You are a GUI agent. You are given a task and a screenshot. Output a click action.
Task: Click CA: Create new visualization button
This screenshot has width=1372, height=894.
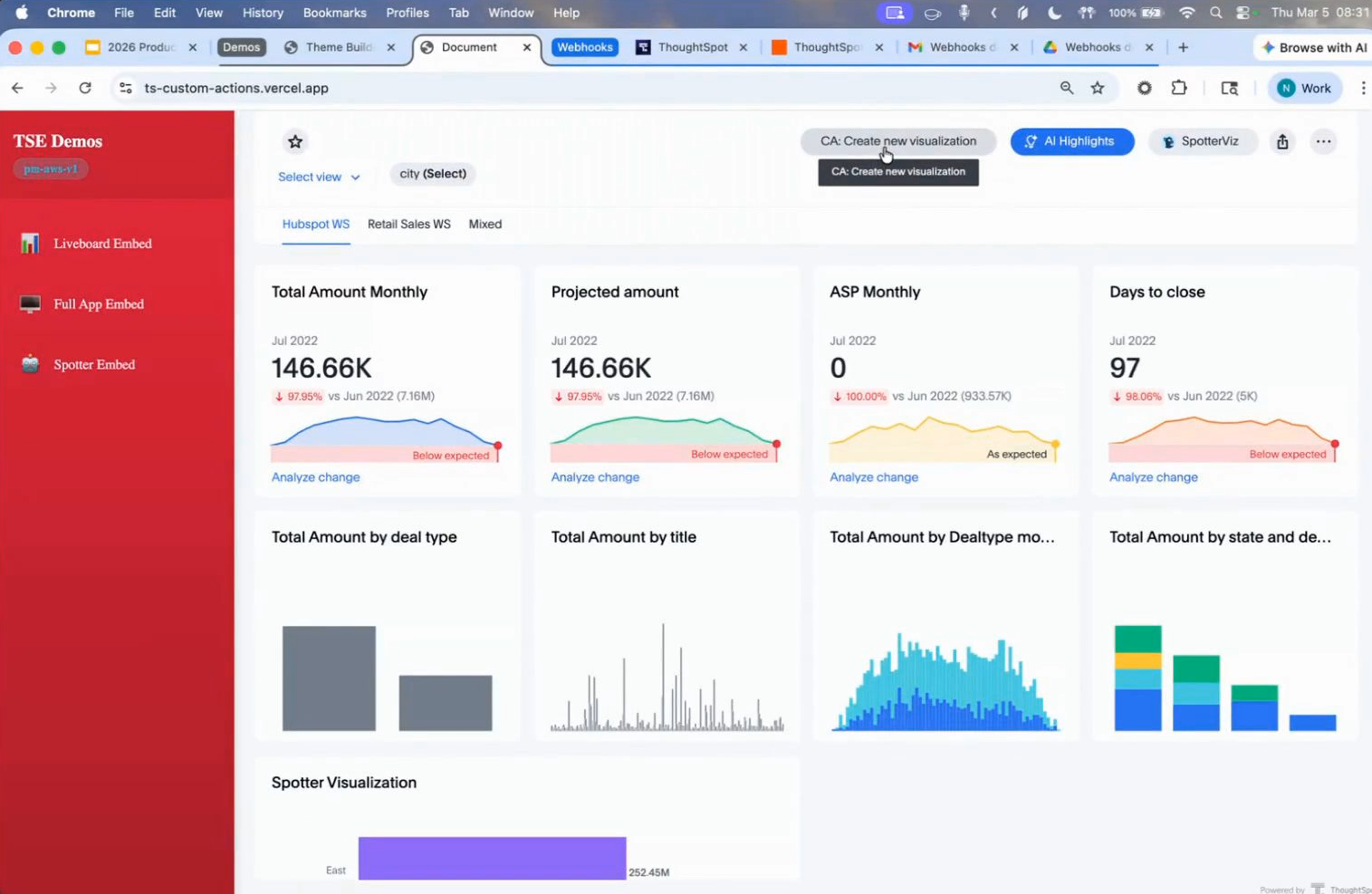(x=897, y=141)
